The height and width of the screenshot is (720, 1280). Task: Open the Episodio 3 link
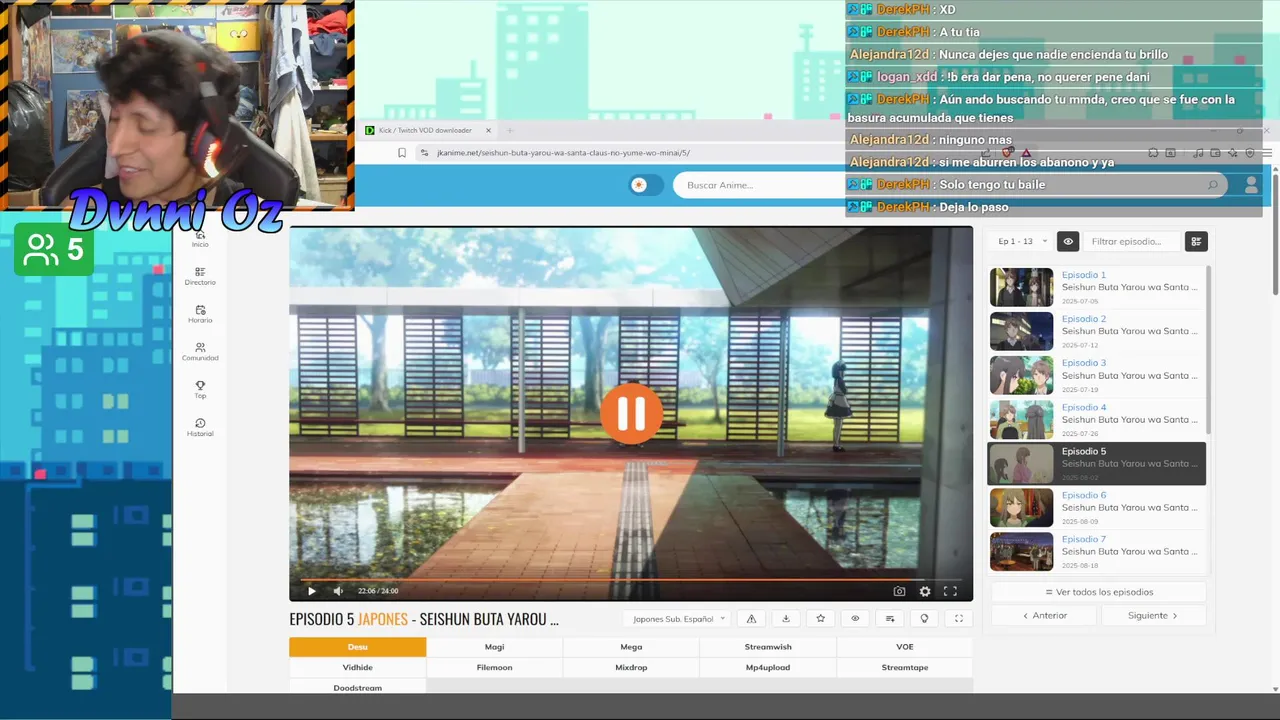point(1083,363)
